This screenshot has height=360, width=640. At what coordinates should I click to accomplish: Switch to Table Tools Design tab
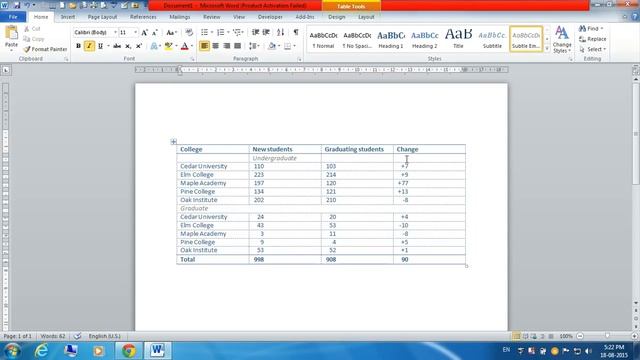pyautogui.click(x=337, y=17)
